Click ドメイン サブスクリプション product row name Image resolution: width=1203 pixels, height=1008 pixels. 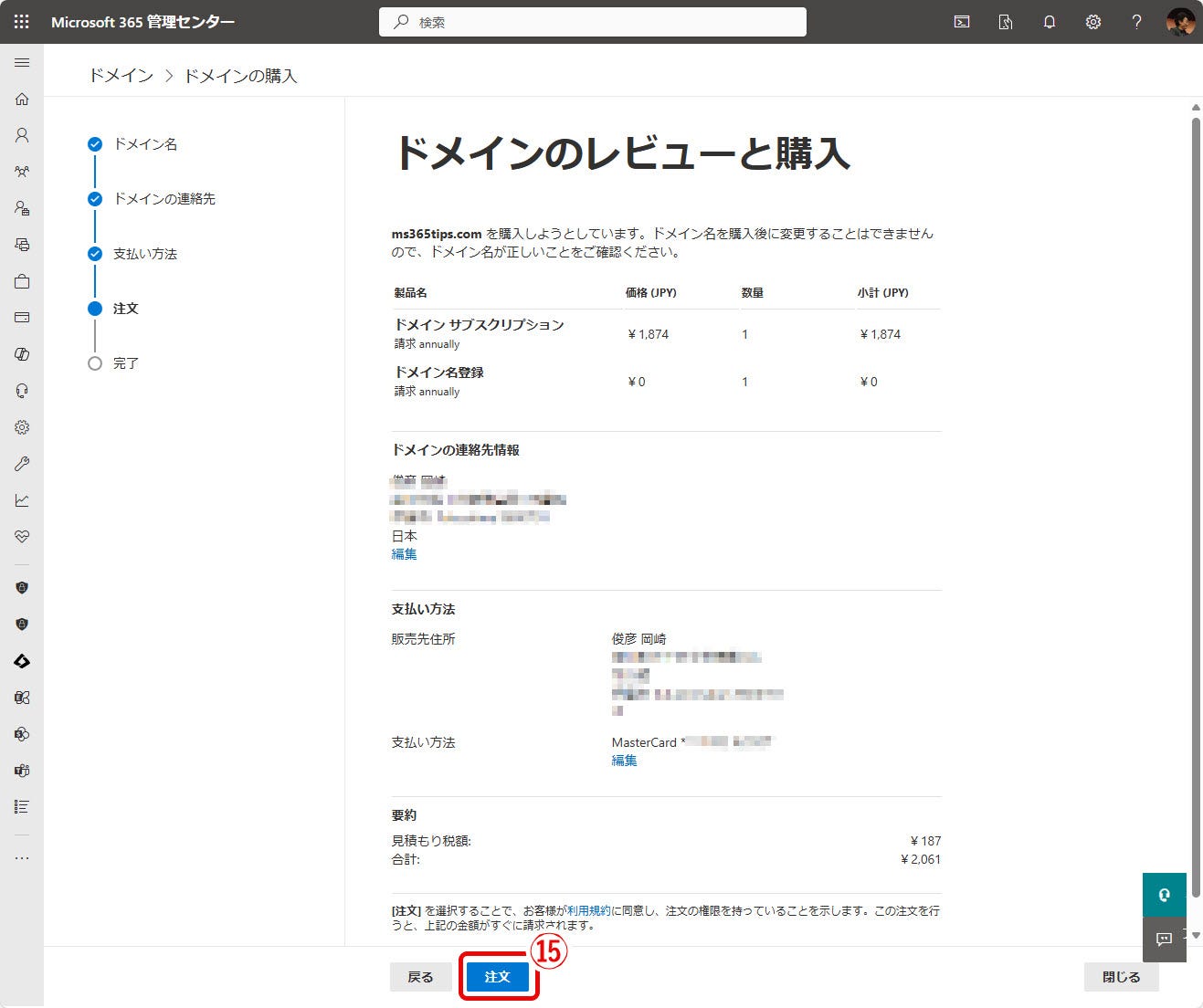click(479, 325)
